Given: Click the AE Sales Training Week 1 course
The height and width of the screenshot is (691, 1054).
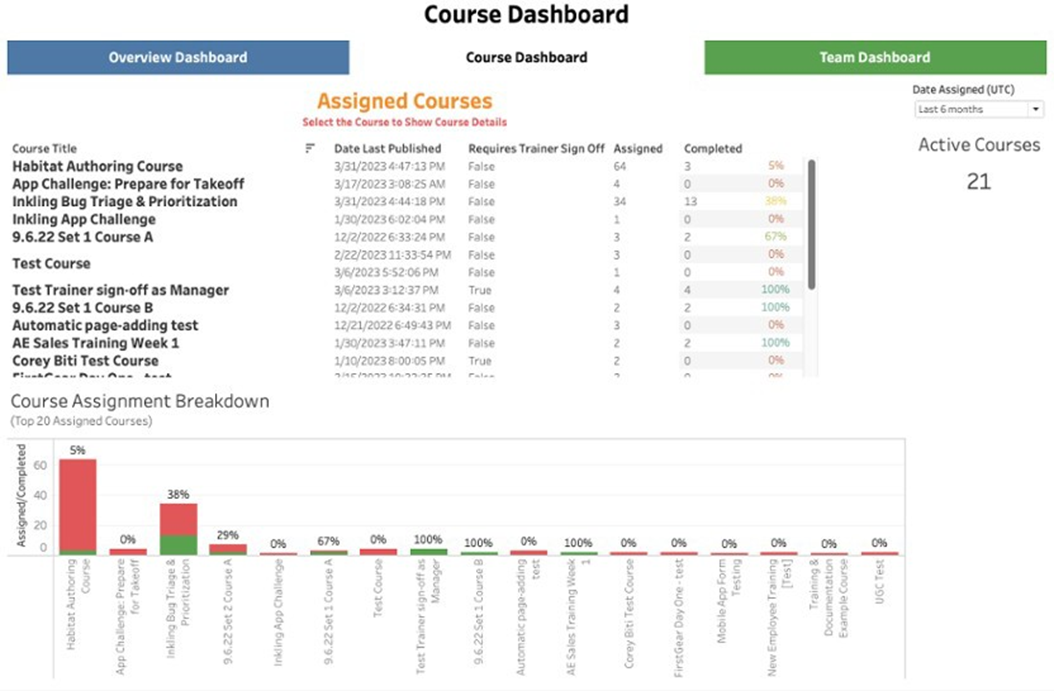Looking at the screenshot, I should 96,343.
